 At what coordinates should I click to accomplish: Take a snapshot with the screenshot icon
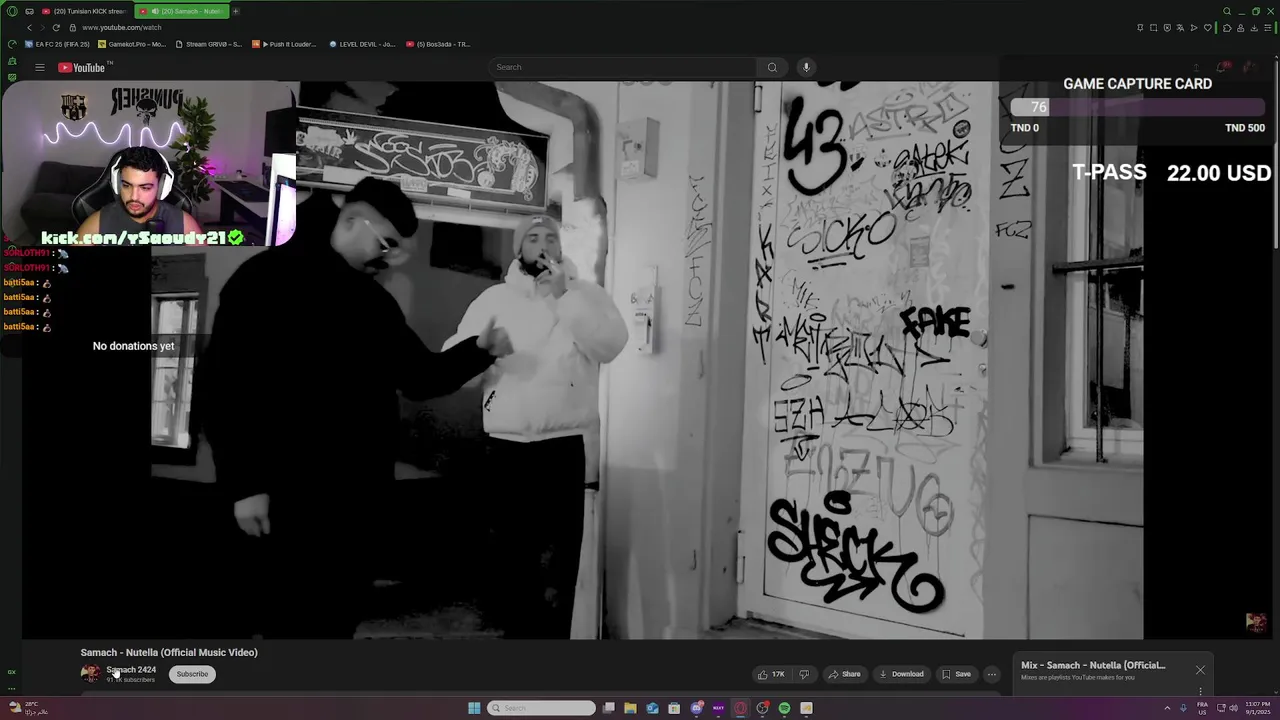(1153, 28)
